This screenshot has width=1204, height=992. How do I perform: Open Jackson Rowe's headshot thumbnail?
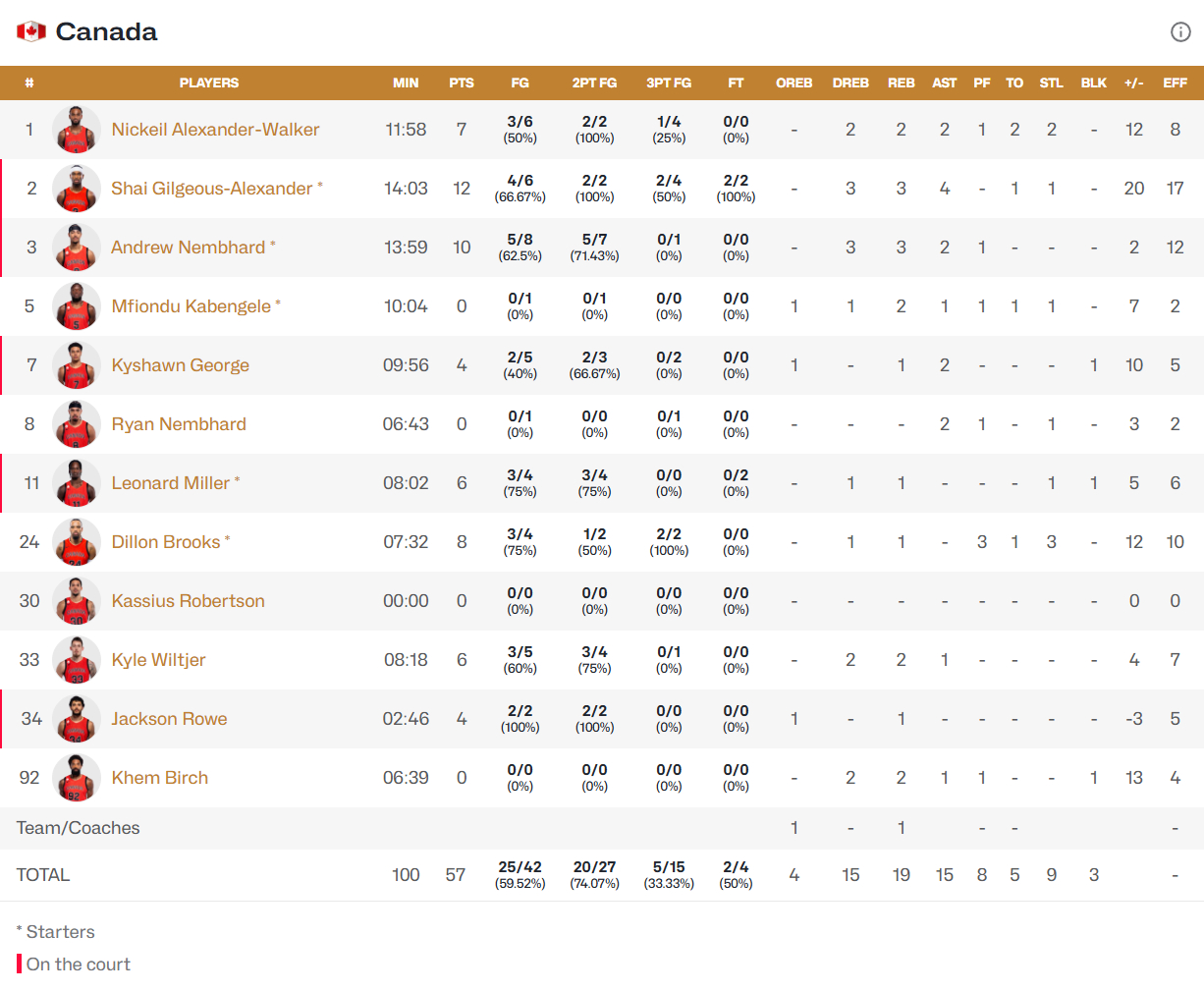pyautogui.click(x=77, y=719)
